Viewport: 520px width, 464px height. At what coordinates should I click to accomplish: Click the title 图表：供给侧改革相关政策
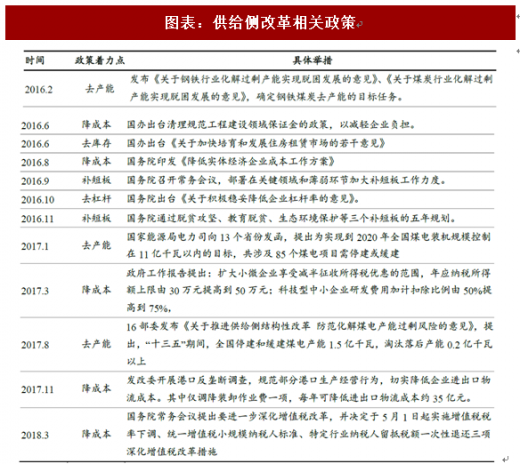260,23
